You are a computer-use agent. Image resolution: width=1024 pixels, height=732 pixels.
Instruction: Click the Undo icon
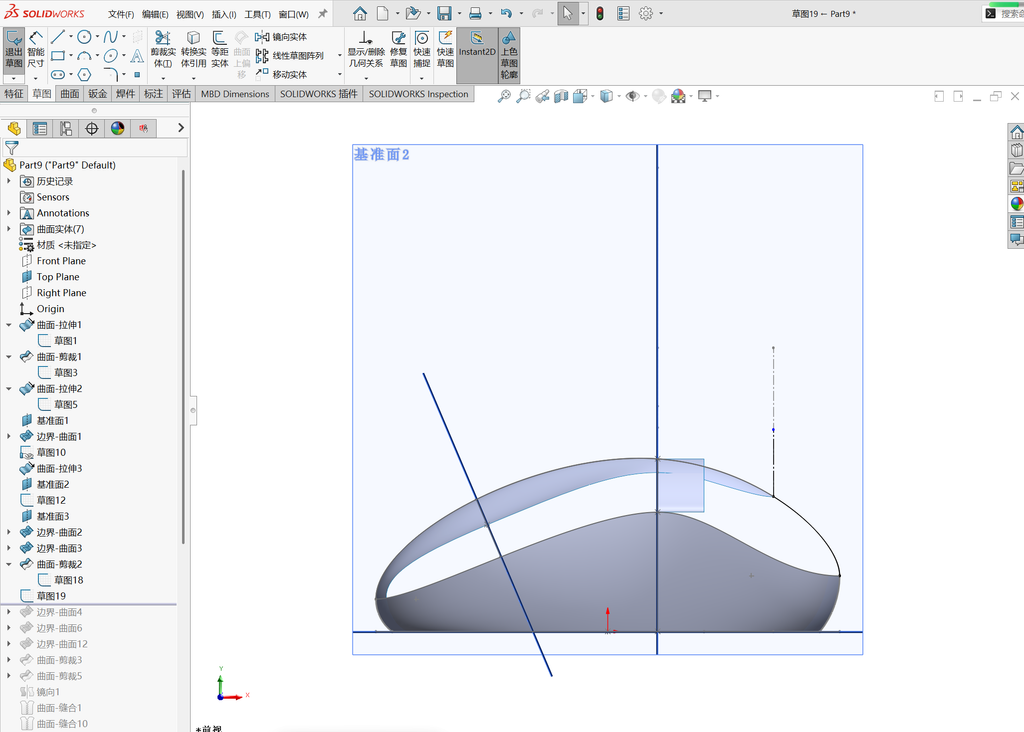(x=506, y=13)
